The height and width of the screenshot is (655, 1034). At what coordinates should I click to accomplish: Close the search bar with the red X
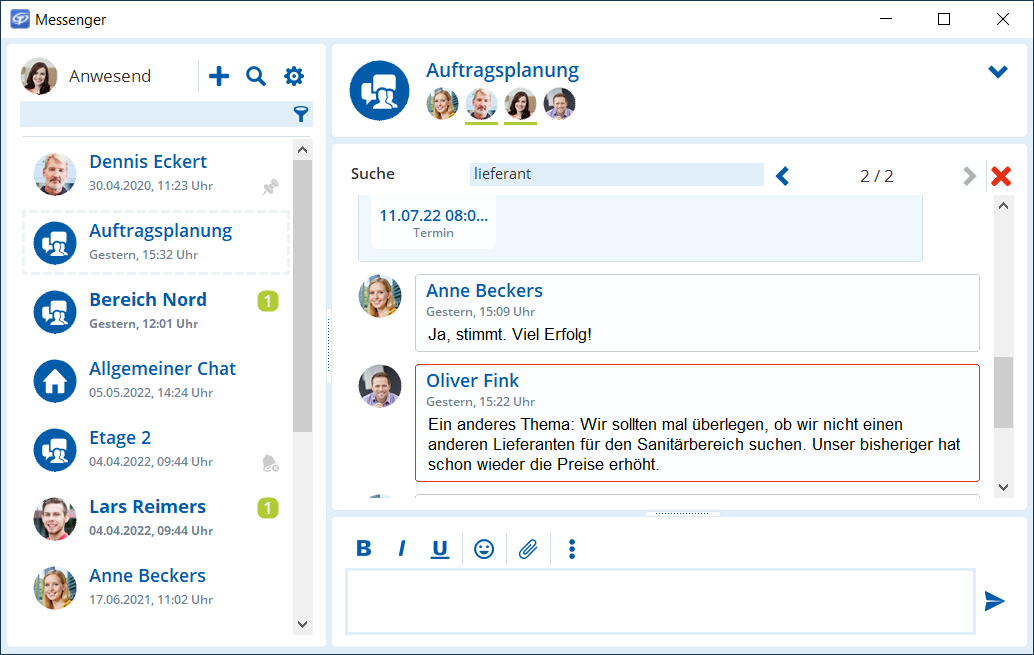(x=1000, y=176)
